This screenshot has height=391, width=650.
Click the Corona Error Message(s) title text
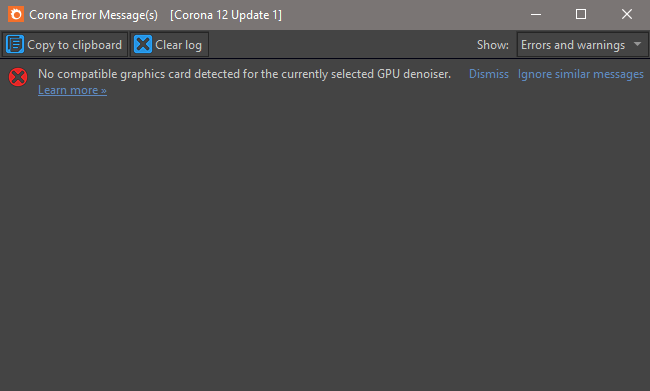coord(94,15)
